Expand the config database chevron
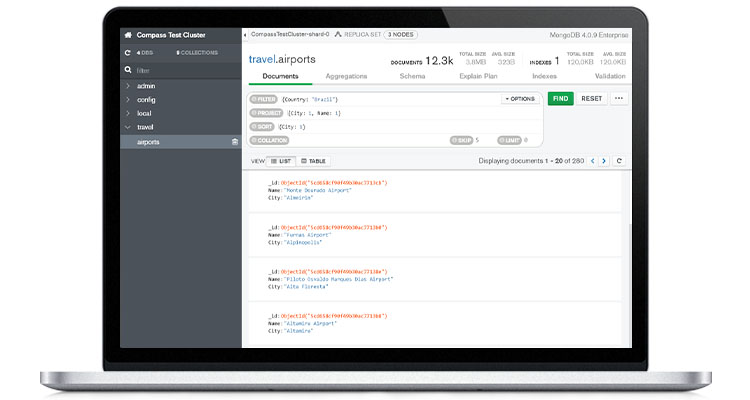 tap(128, 100)
